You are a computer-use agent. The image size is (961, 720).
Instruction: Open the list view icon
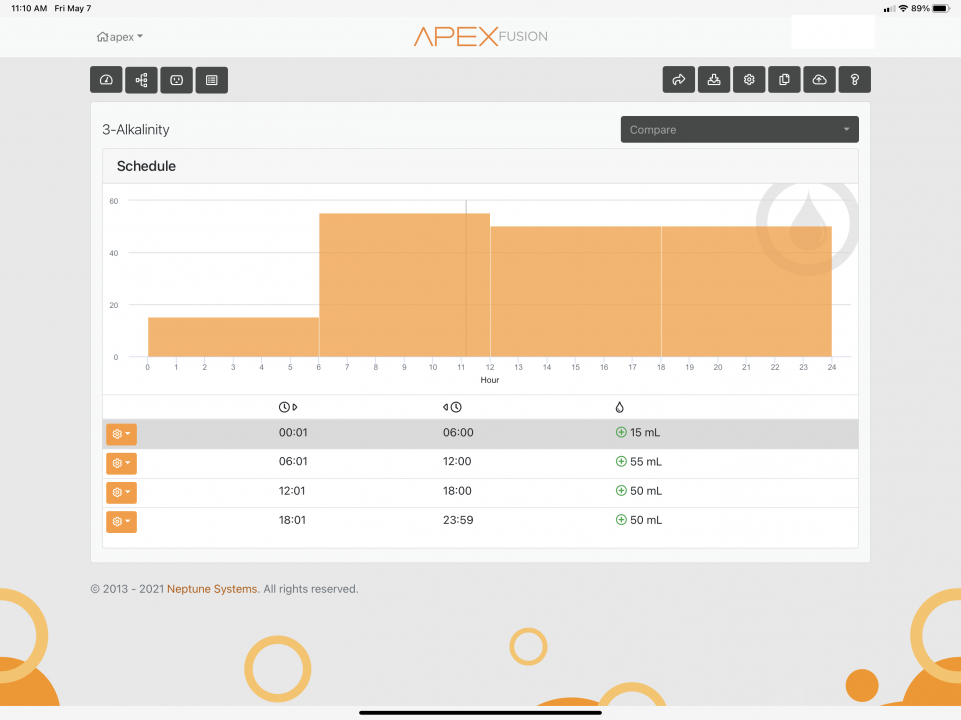click(211, 80)
